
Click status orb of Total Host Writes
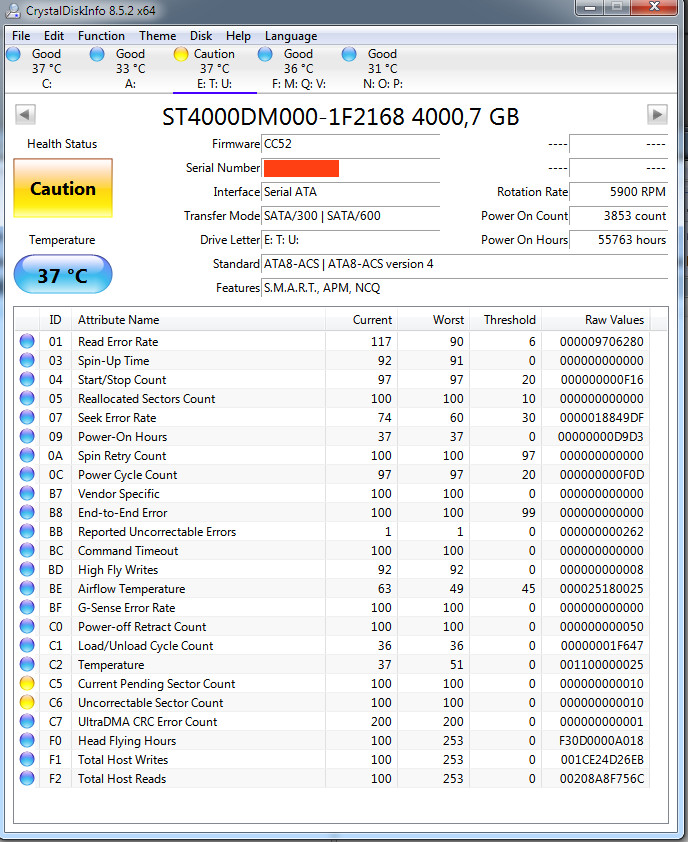27,759
